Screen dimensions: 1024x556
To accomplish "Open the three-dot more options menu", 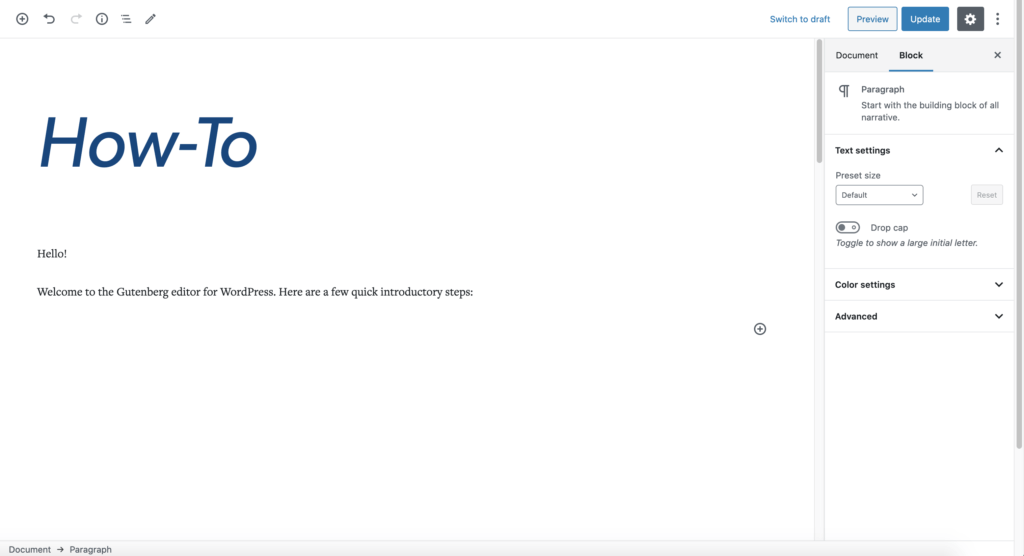I will [997, 19].
